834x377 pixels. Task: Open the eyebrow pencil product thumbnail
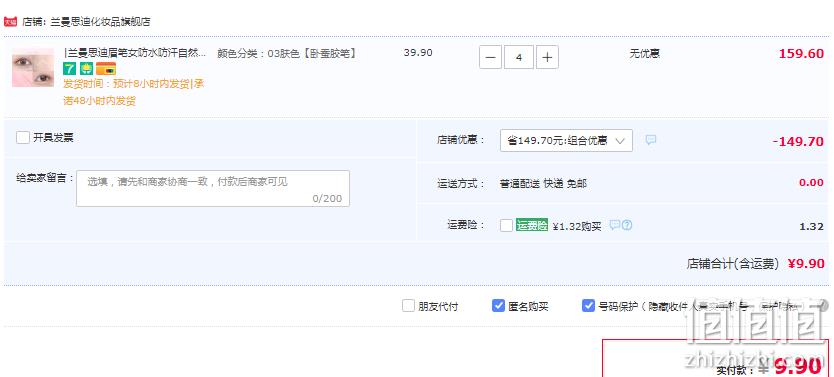[33, 68]
